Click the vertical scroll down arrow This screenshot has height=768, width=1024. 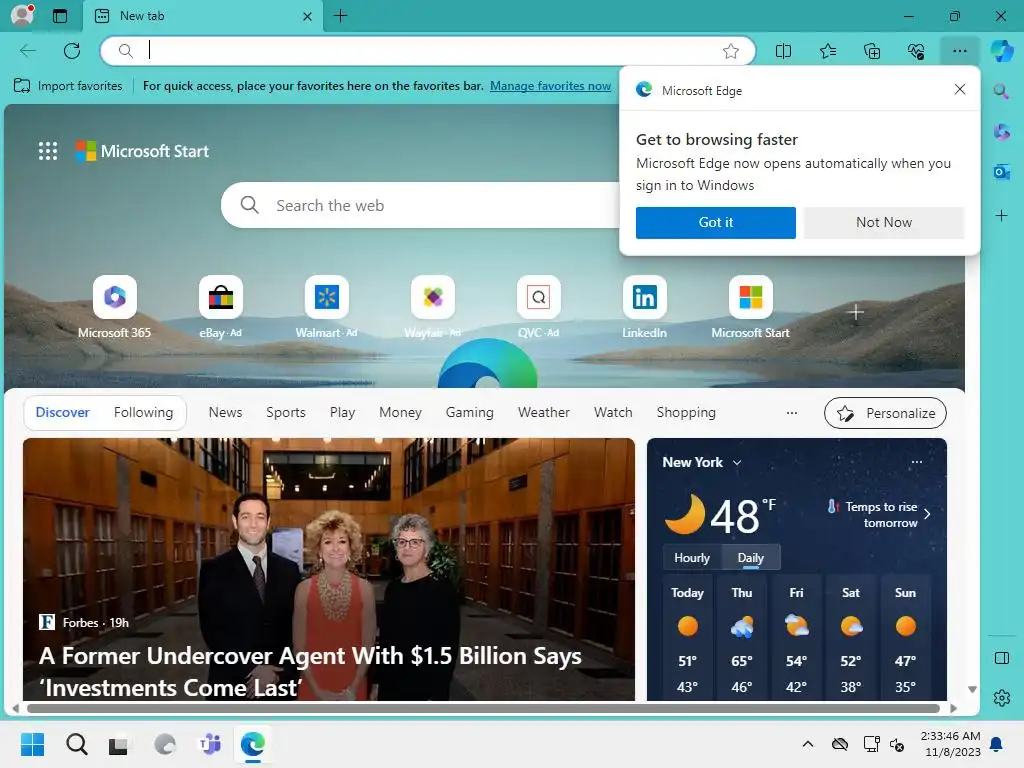[x=972, y=690]
